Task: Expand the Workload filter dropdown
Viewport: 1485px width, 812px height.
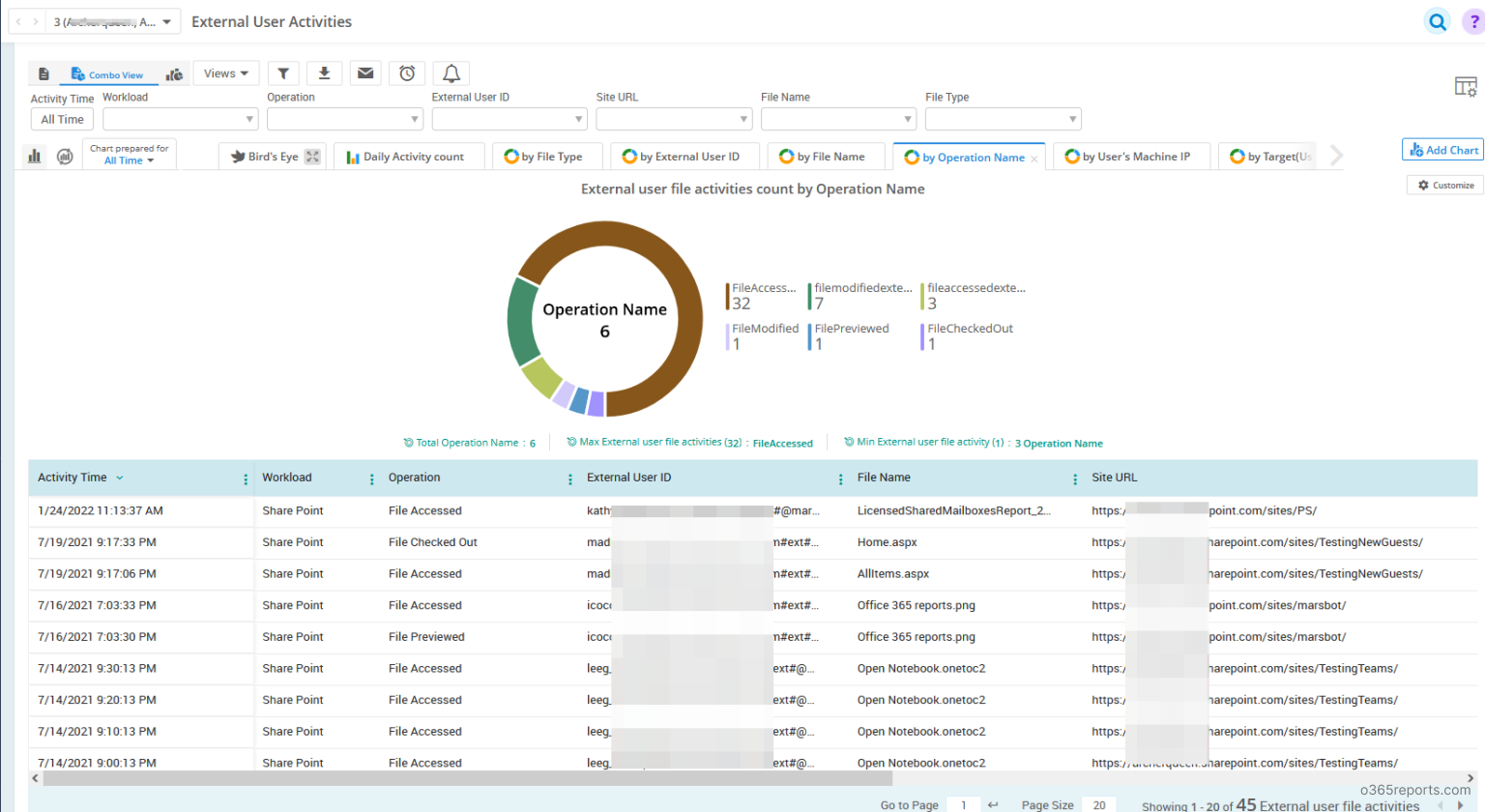Action: click(x=181, y=119)
